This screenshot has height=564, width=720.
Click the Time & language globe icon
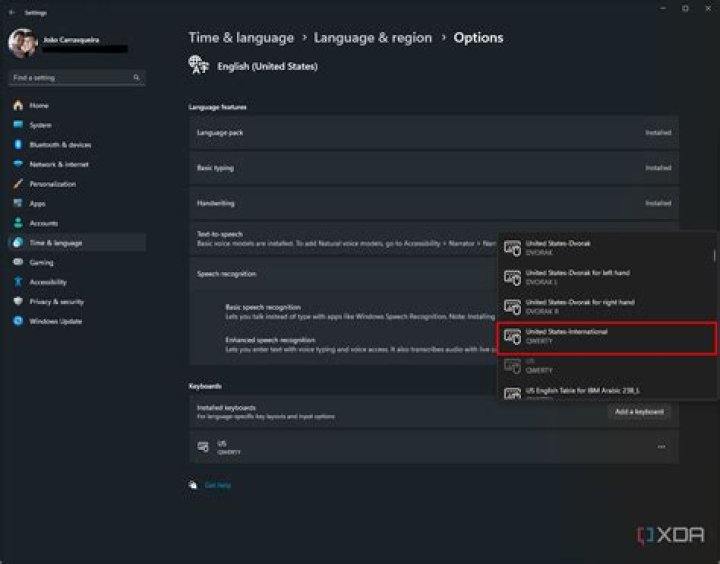(x=18, y=243)
